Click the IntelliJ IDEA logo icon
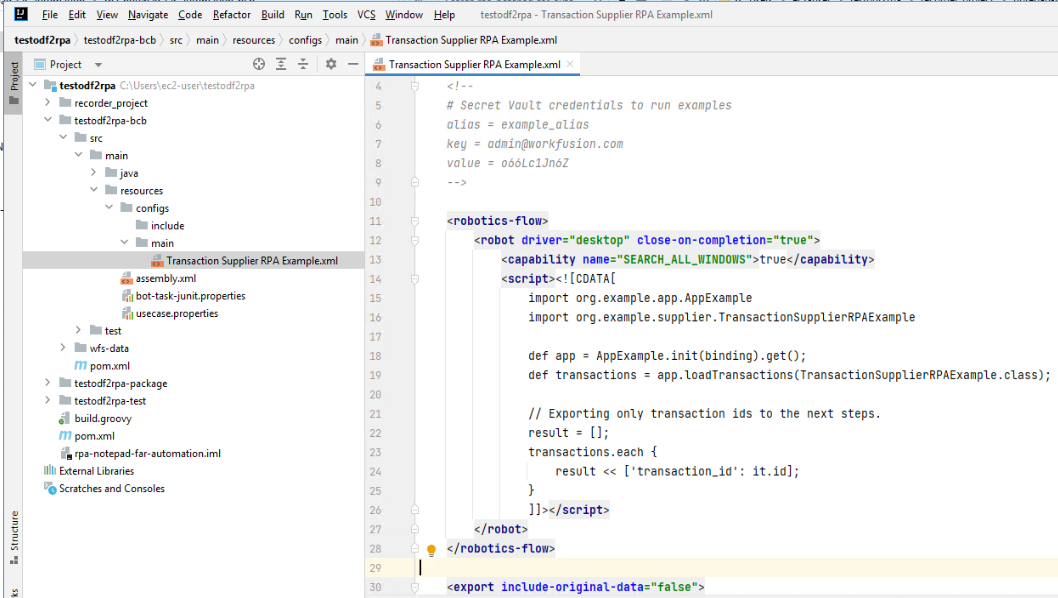The width and height of the screenshot is (1058, 598). pos(21,13)
